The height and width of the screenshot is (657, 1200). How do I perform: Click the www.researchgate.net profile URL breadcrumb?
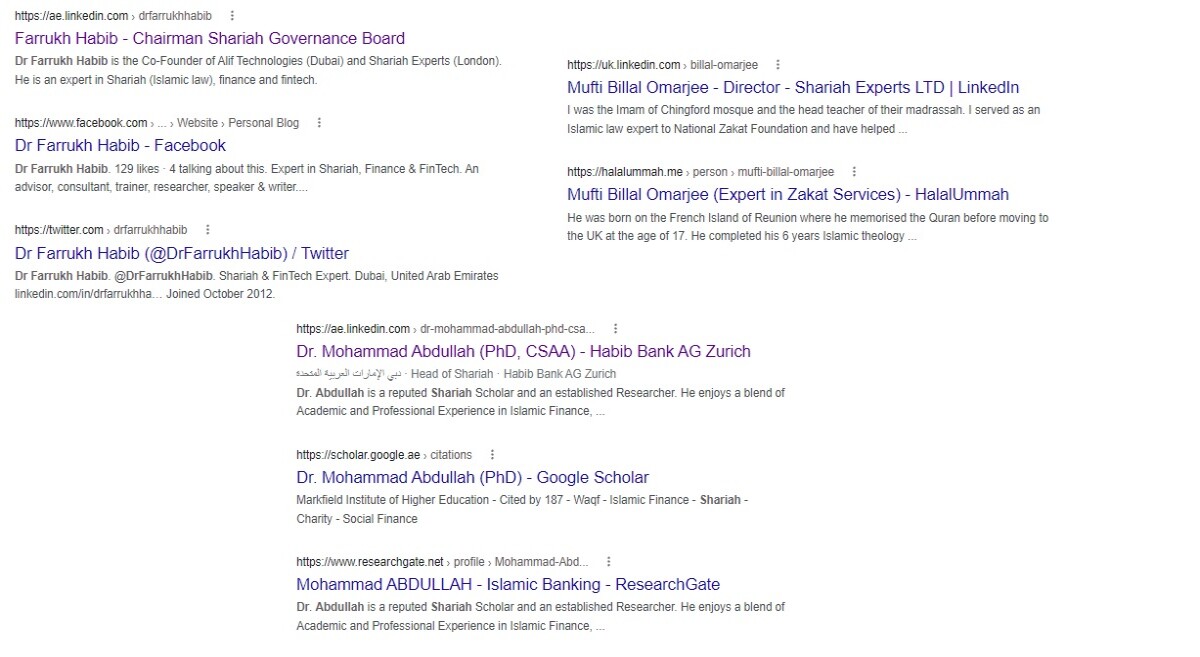click(443, 562)
